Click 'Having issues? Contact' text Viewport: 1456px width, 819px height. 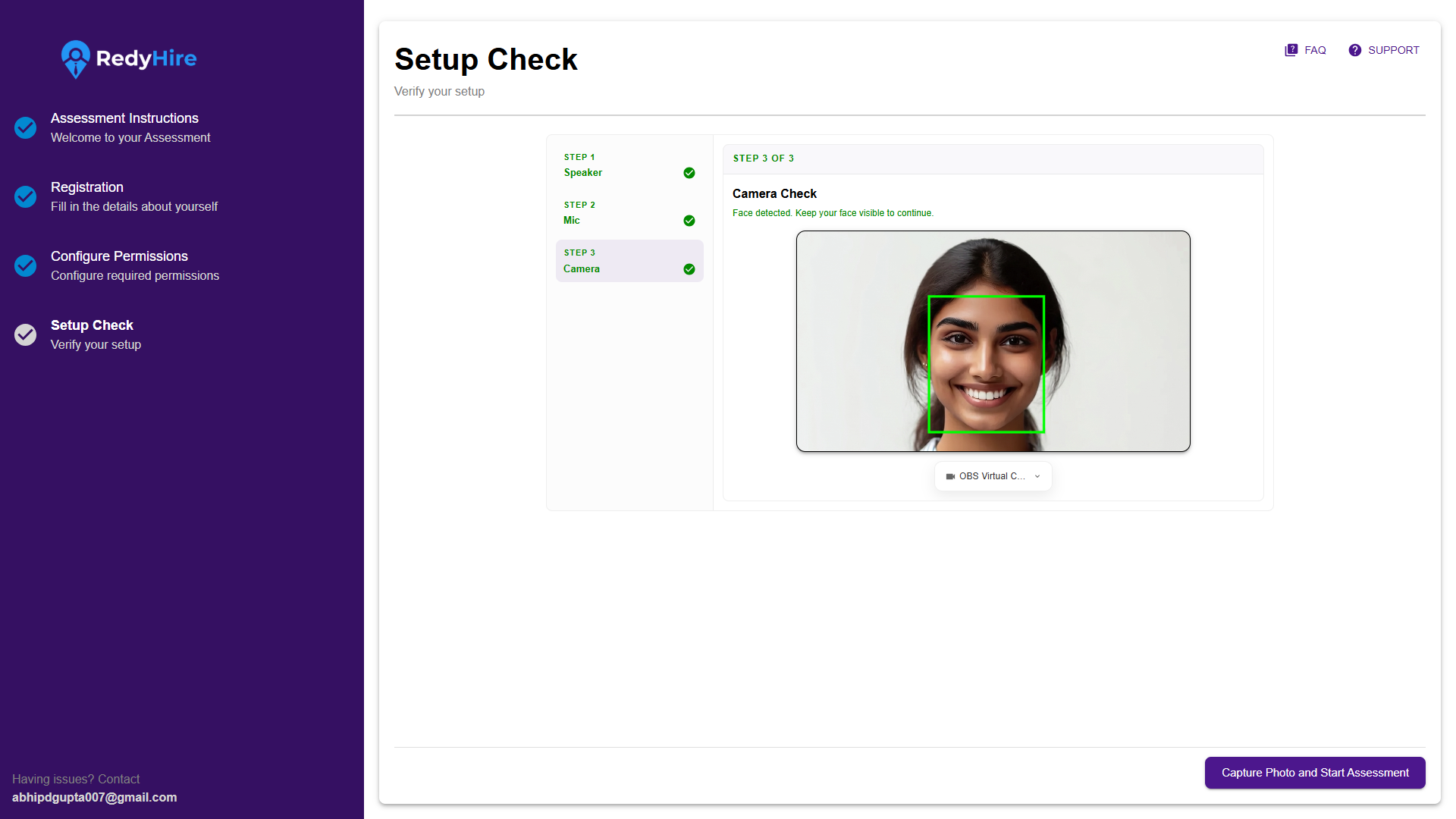tap(76, 780)
